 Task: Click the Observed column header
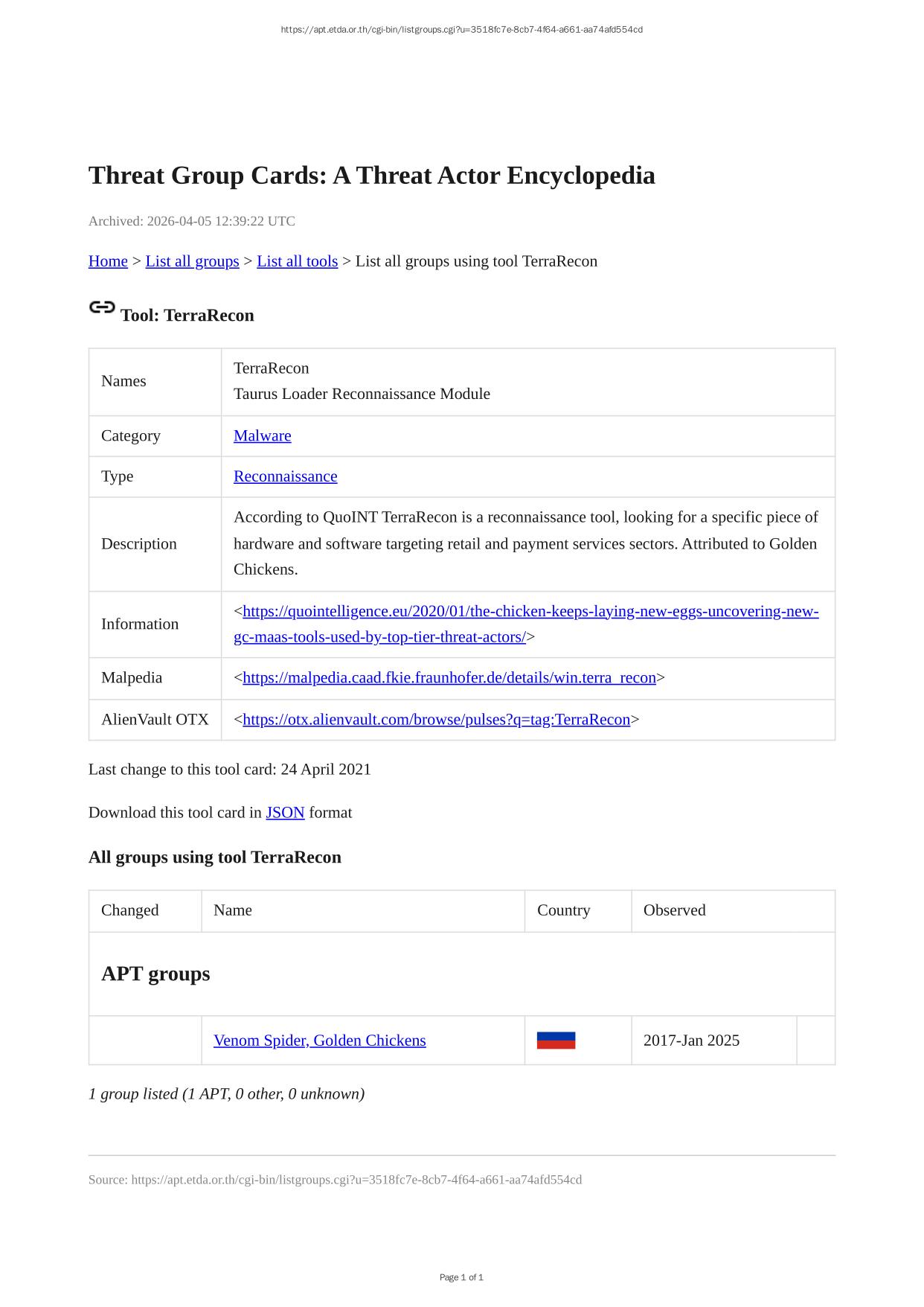tap(674, 910)
